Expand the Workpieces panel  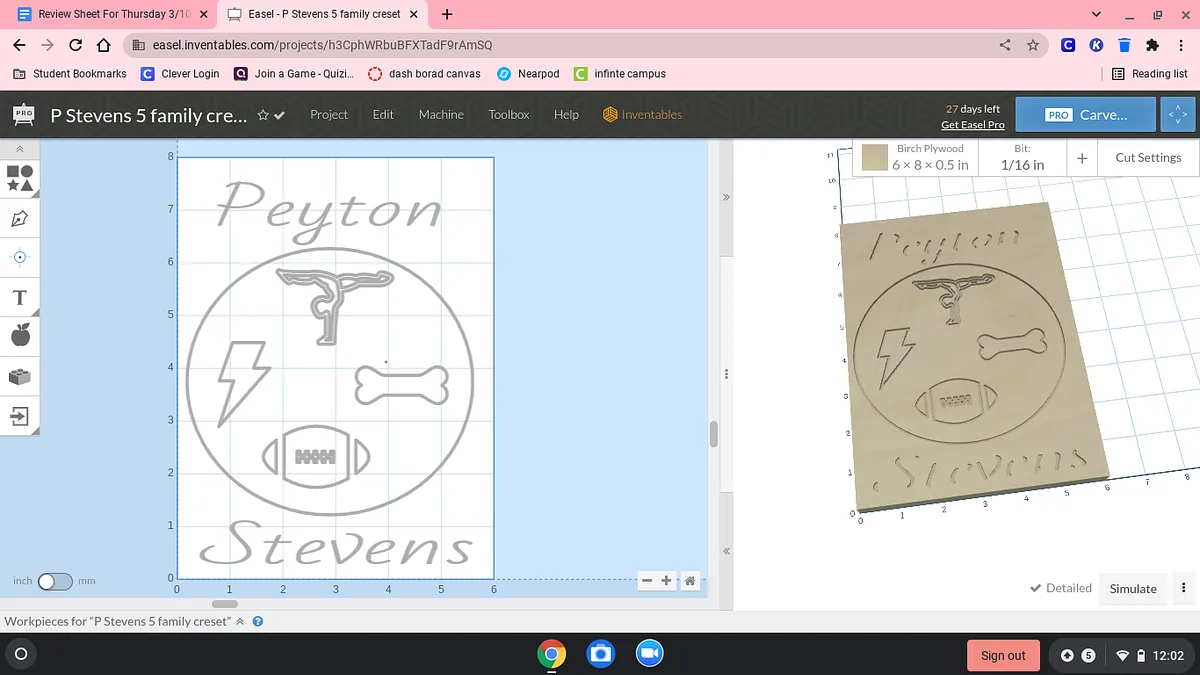coord(240,621)
